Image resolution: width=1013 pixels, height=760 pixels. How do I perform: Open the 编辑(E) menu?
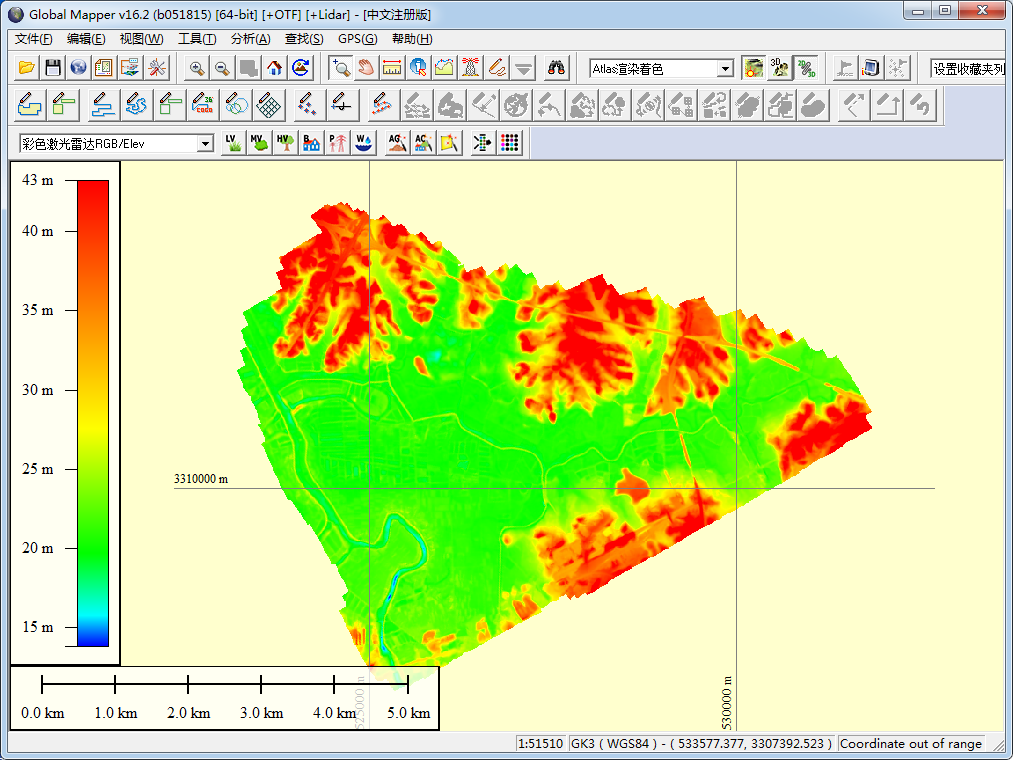[86, 39]
